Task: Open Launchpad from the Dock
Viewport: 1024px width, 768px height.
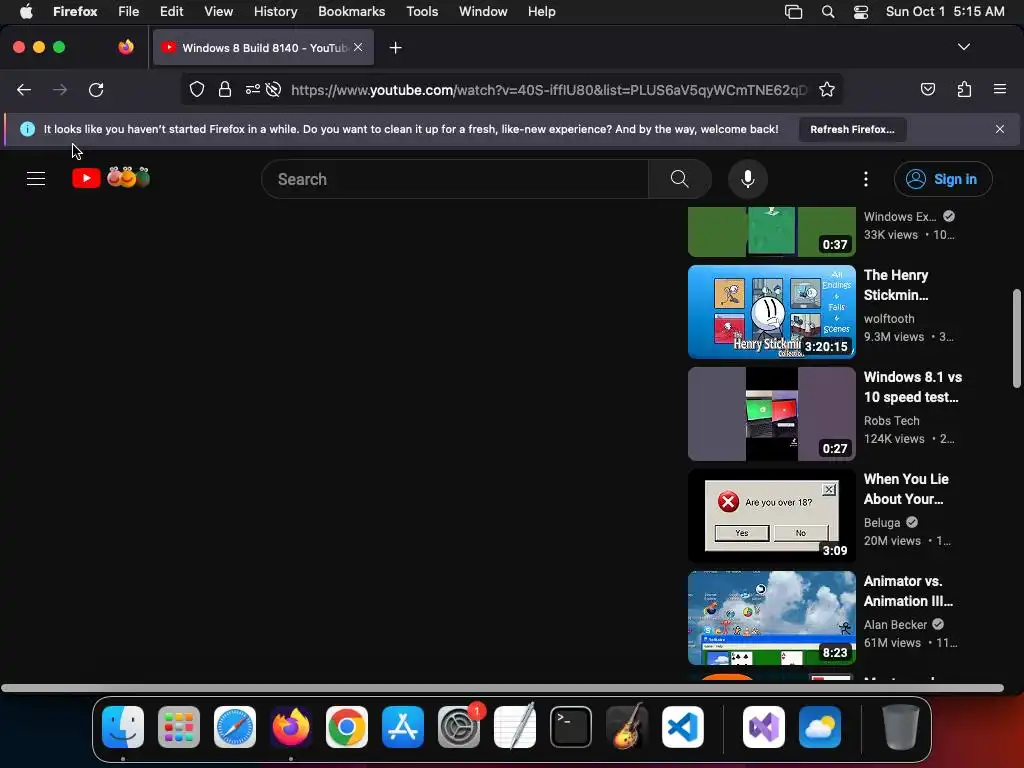Action: (x=179, y=727)
